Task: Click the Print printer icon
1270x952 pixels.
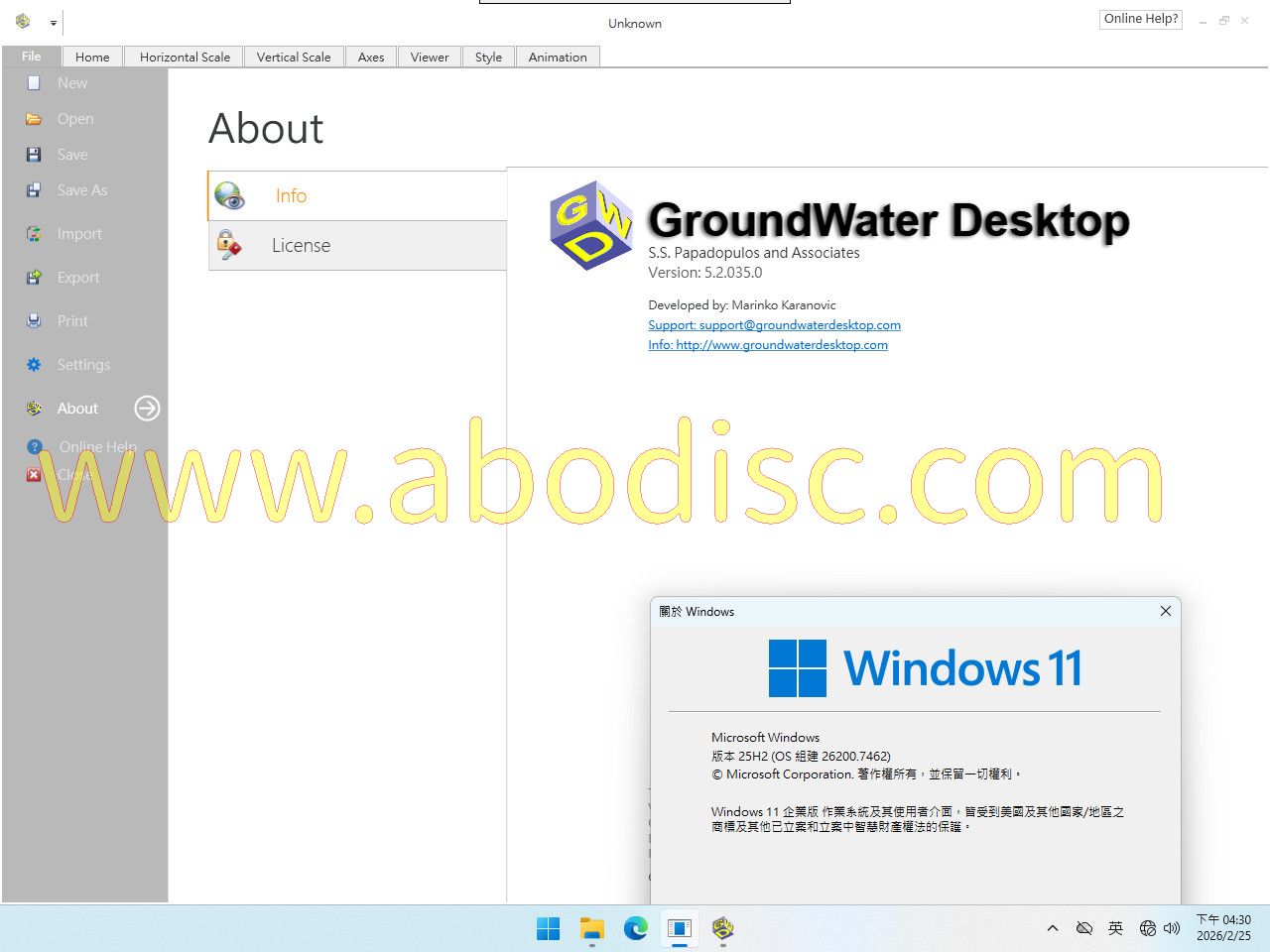Action: 34,321
